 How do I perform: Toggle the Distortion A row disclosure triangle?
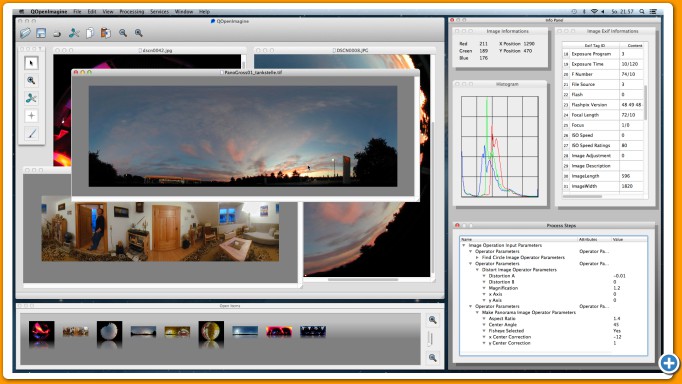pos(484,276)
